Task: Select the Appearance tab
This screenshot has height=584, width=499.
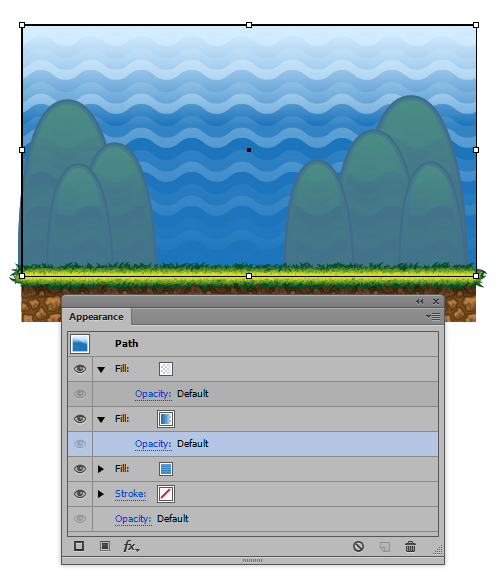Action: click(96, 317)
